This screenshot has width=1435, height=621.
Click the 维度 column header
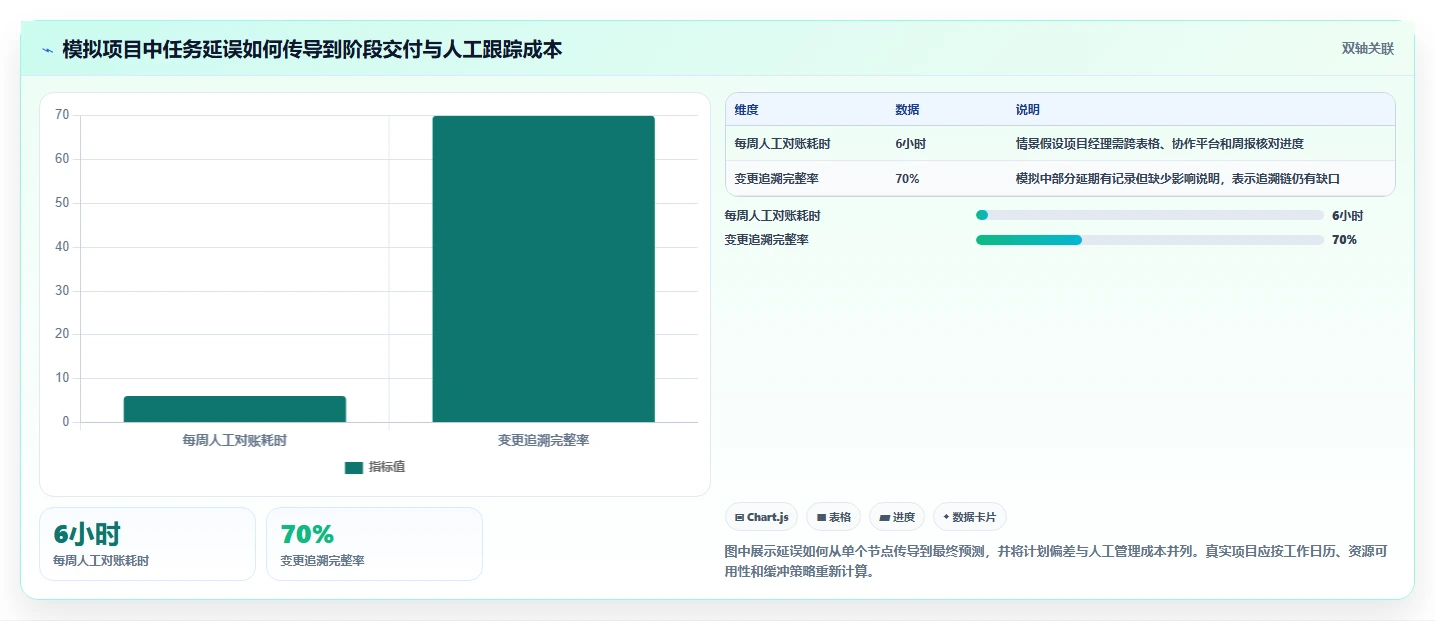746,110
